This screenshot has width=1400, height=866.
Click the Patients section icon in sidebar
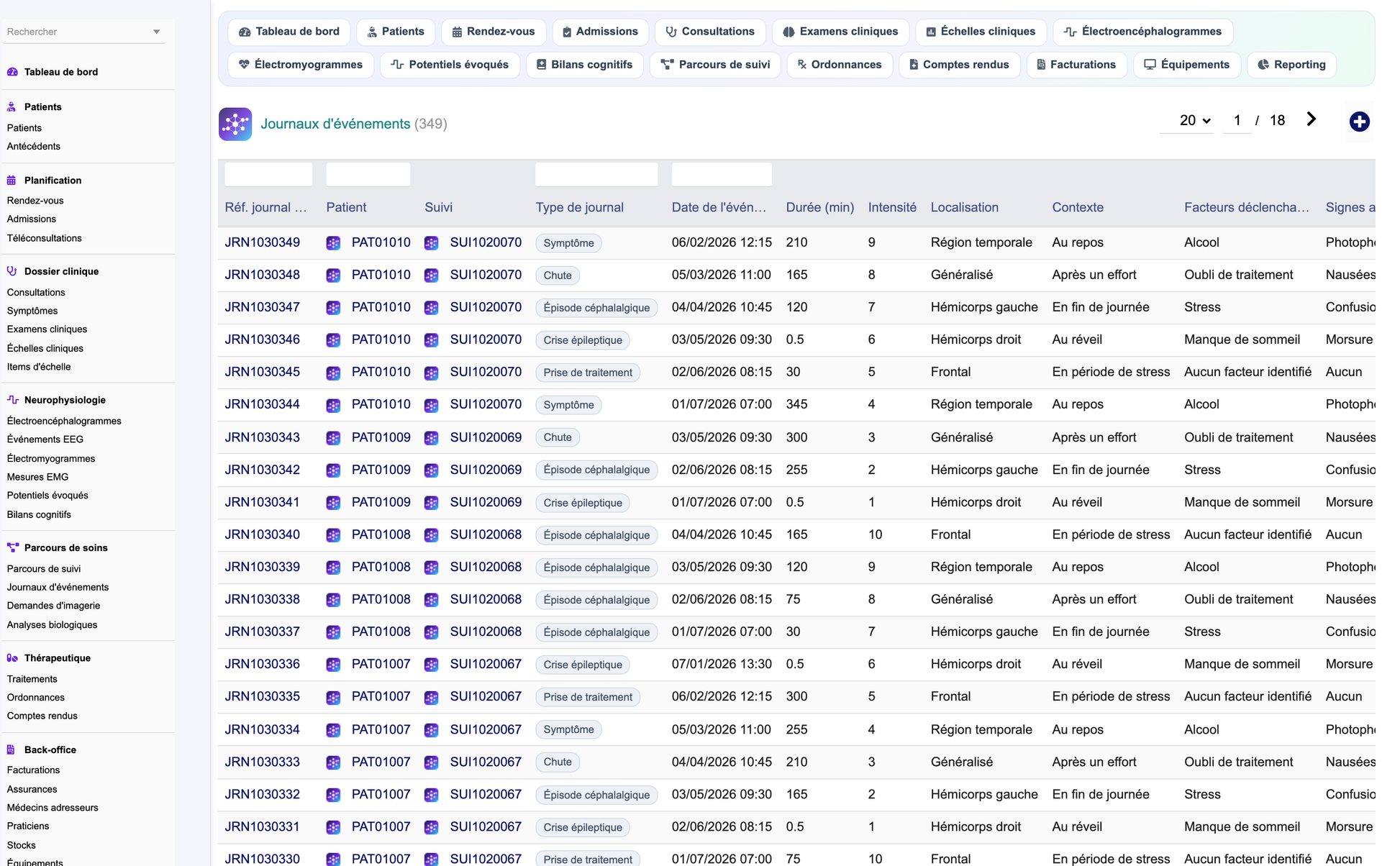12,106
